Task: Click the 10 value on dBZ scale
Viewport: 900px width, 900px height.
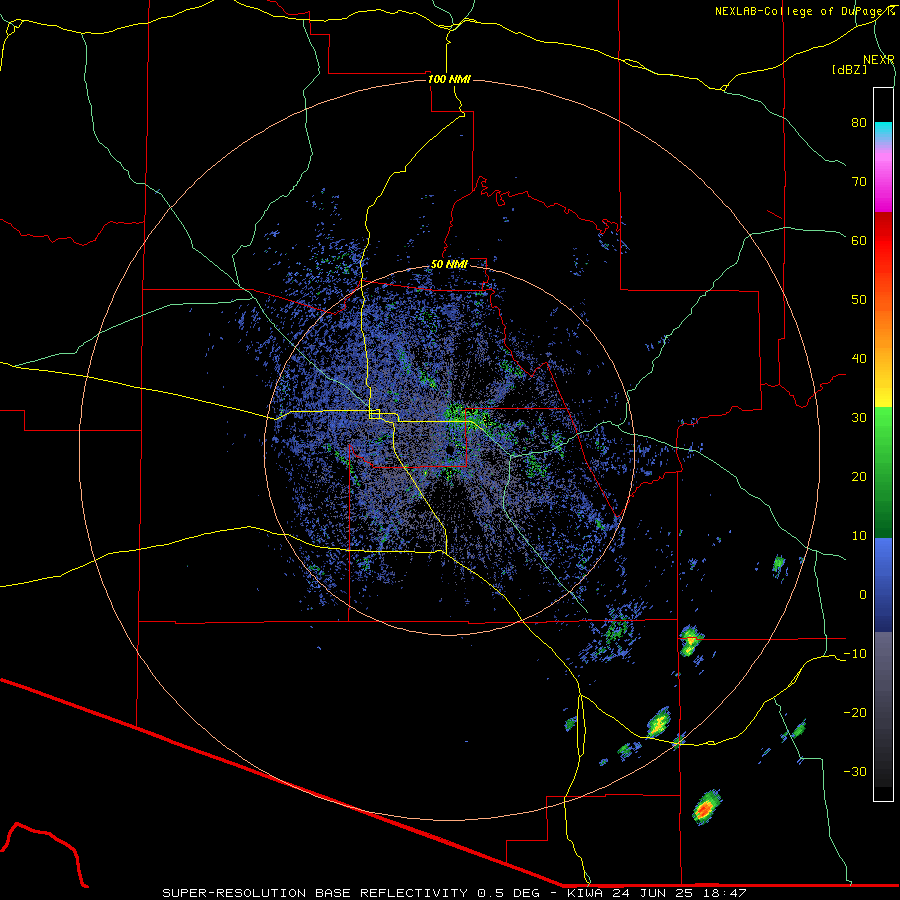Action: (x=859, y=536)
